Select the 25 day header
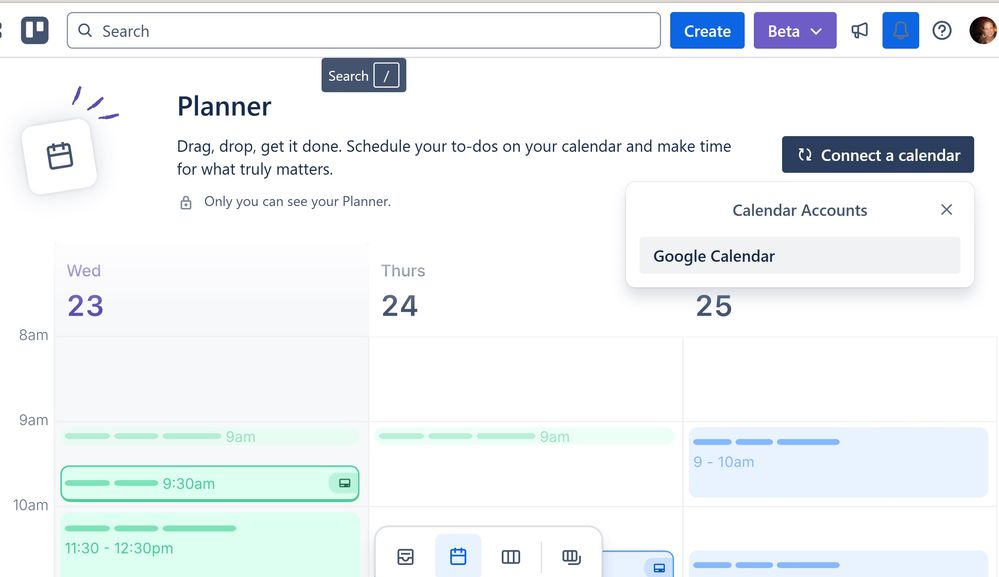Viewport: 999px width, 577px height. click(x=714, y=306)
